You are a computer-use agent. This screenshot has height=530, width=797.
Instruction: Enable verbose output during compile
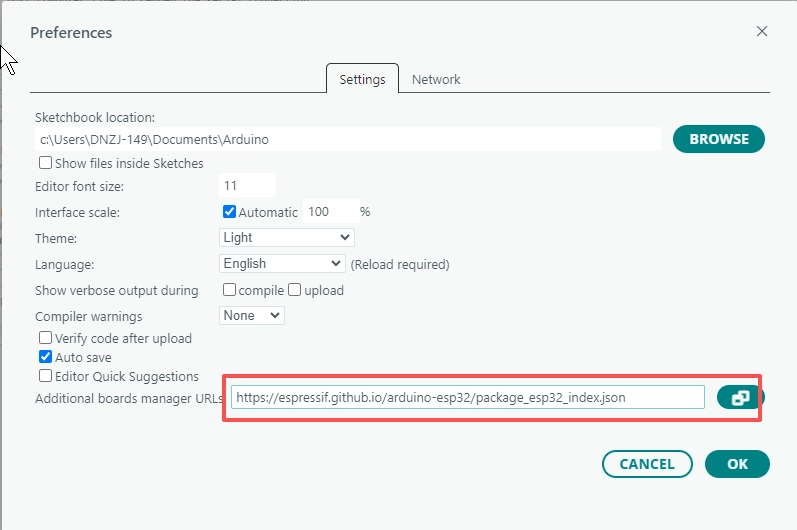coord(229,290)
